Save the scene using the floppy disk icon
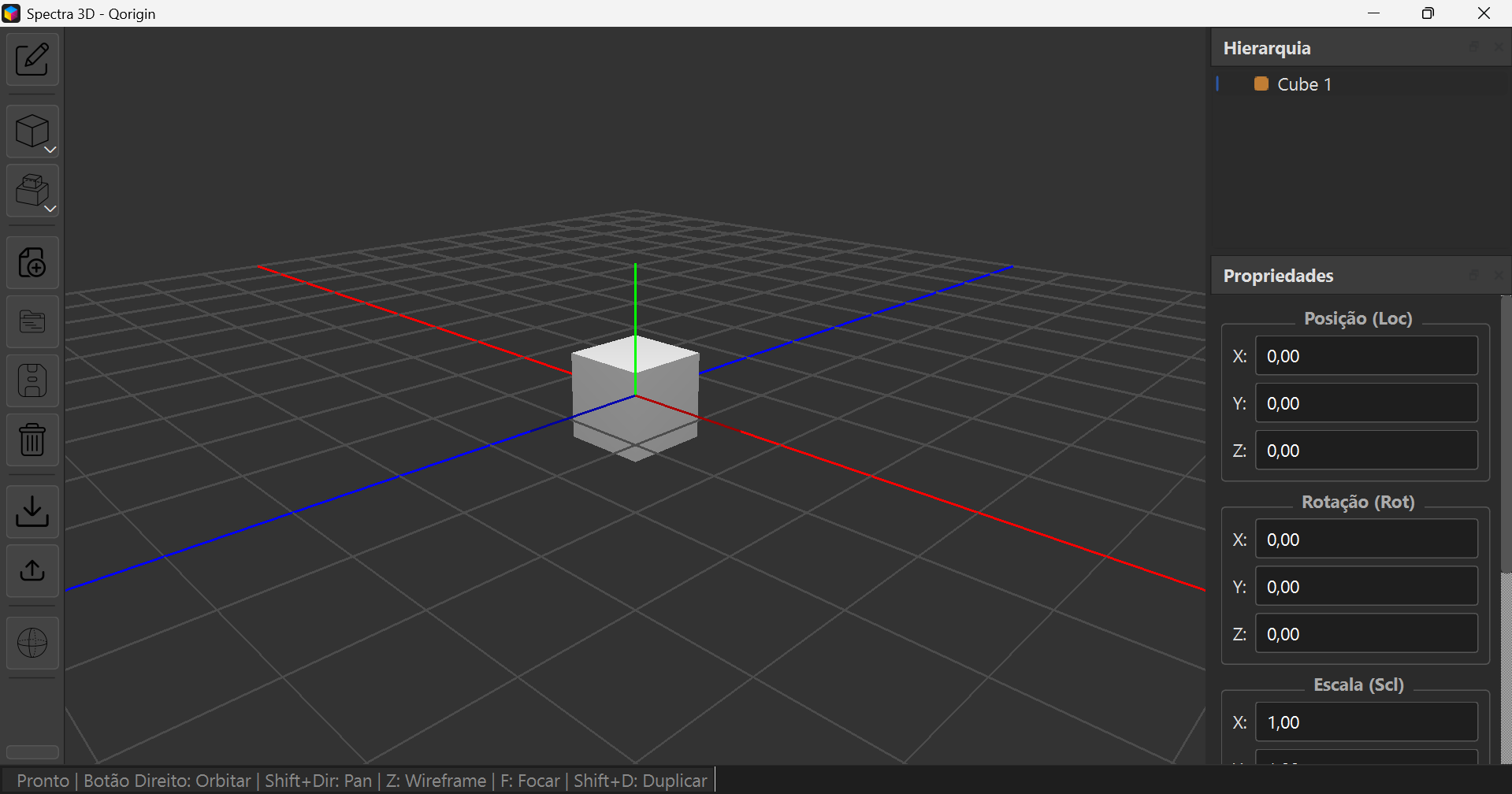 coord(32,380)
